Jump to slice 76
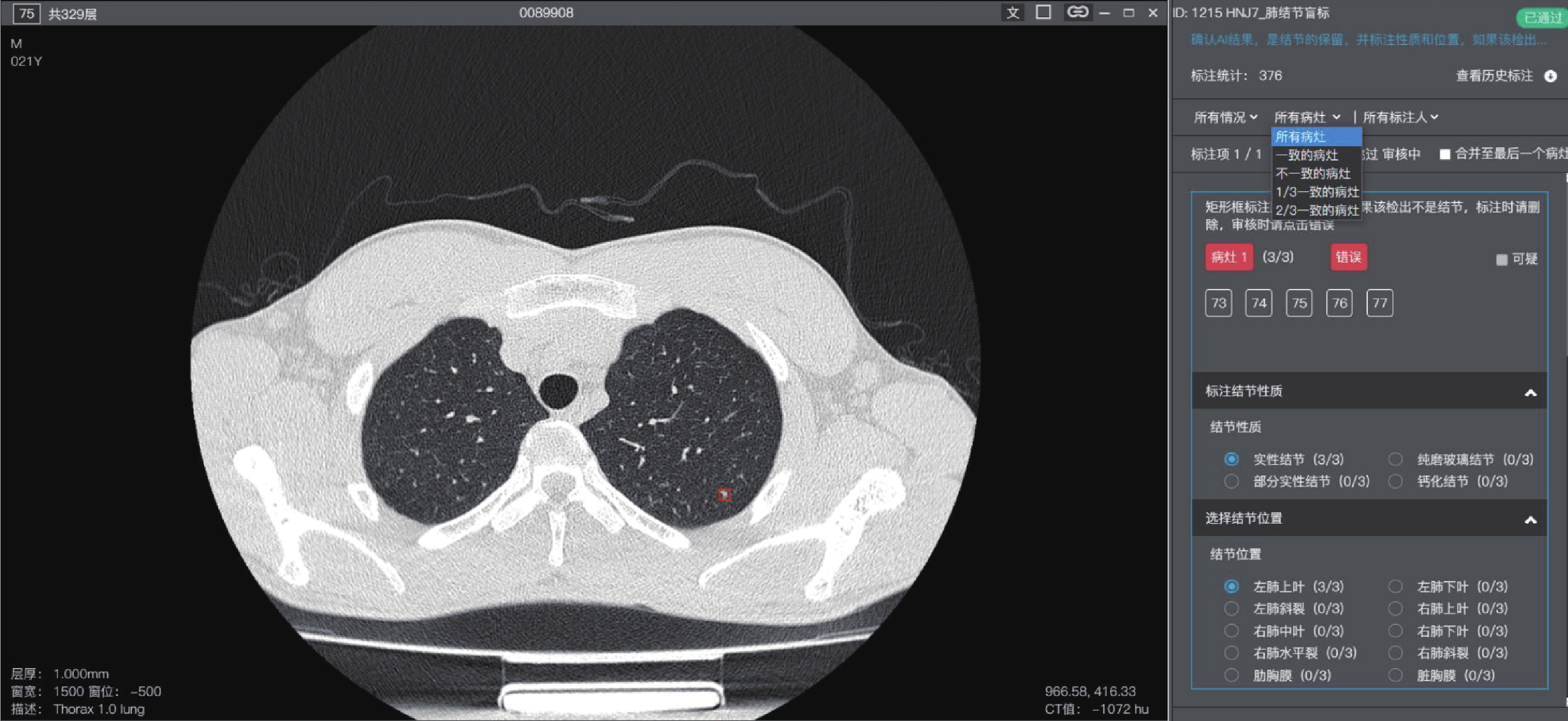1568x721 pixels. pos(1339,303)
